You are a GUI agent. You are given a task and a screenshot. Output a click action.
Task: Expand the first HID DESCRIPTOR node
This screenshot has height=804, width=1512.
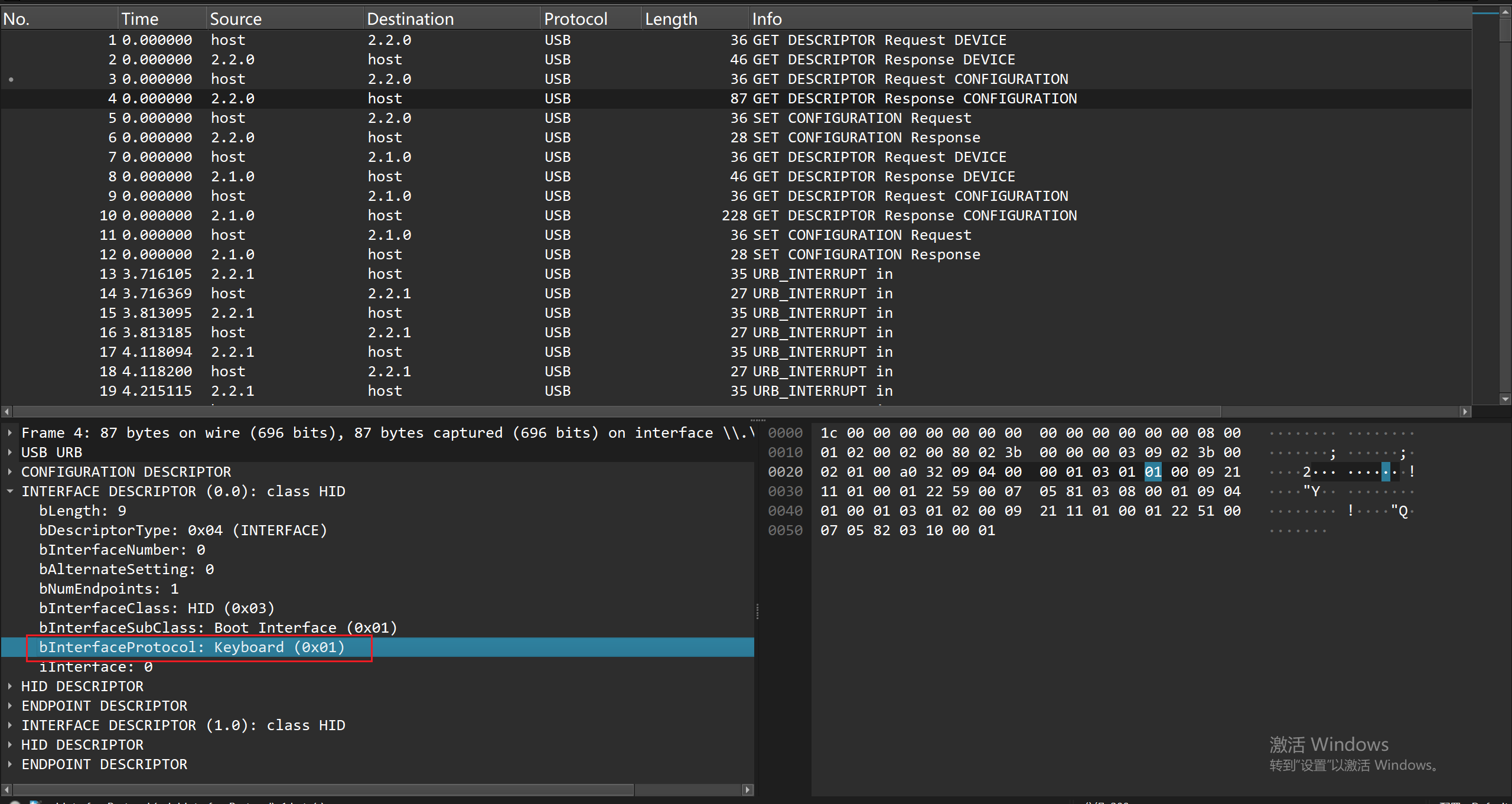[10, 686]
